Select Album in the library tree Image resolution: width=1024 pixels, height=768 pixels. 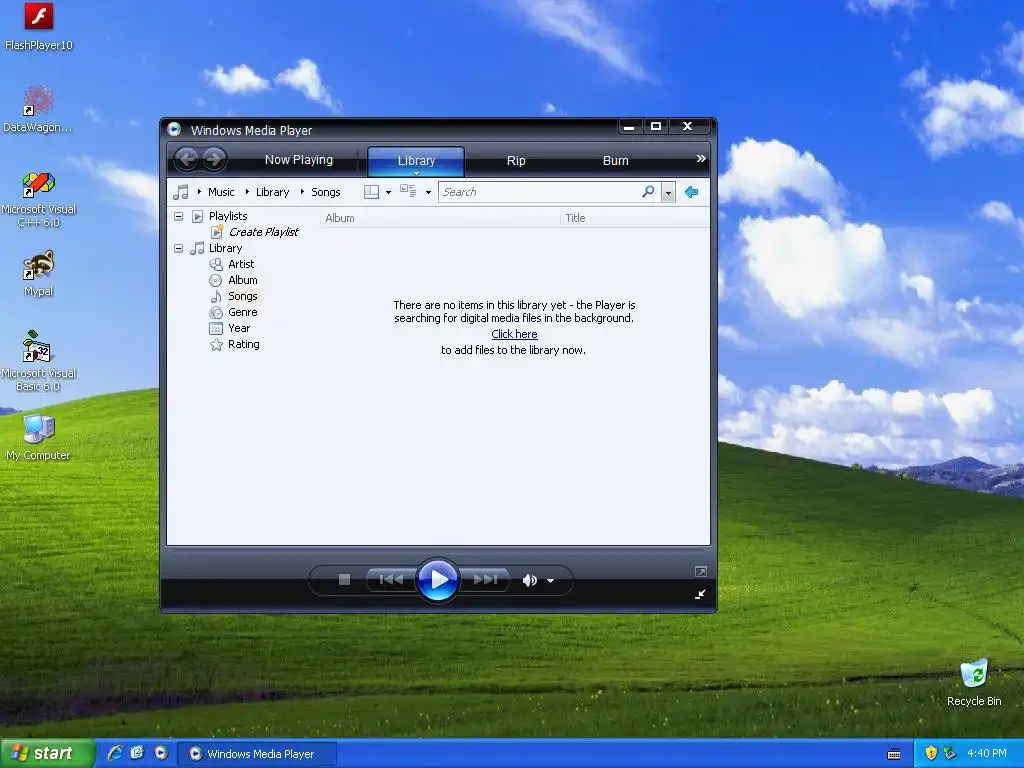(x=242, y=280)
